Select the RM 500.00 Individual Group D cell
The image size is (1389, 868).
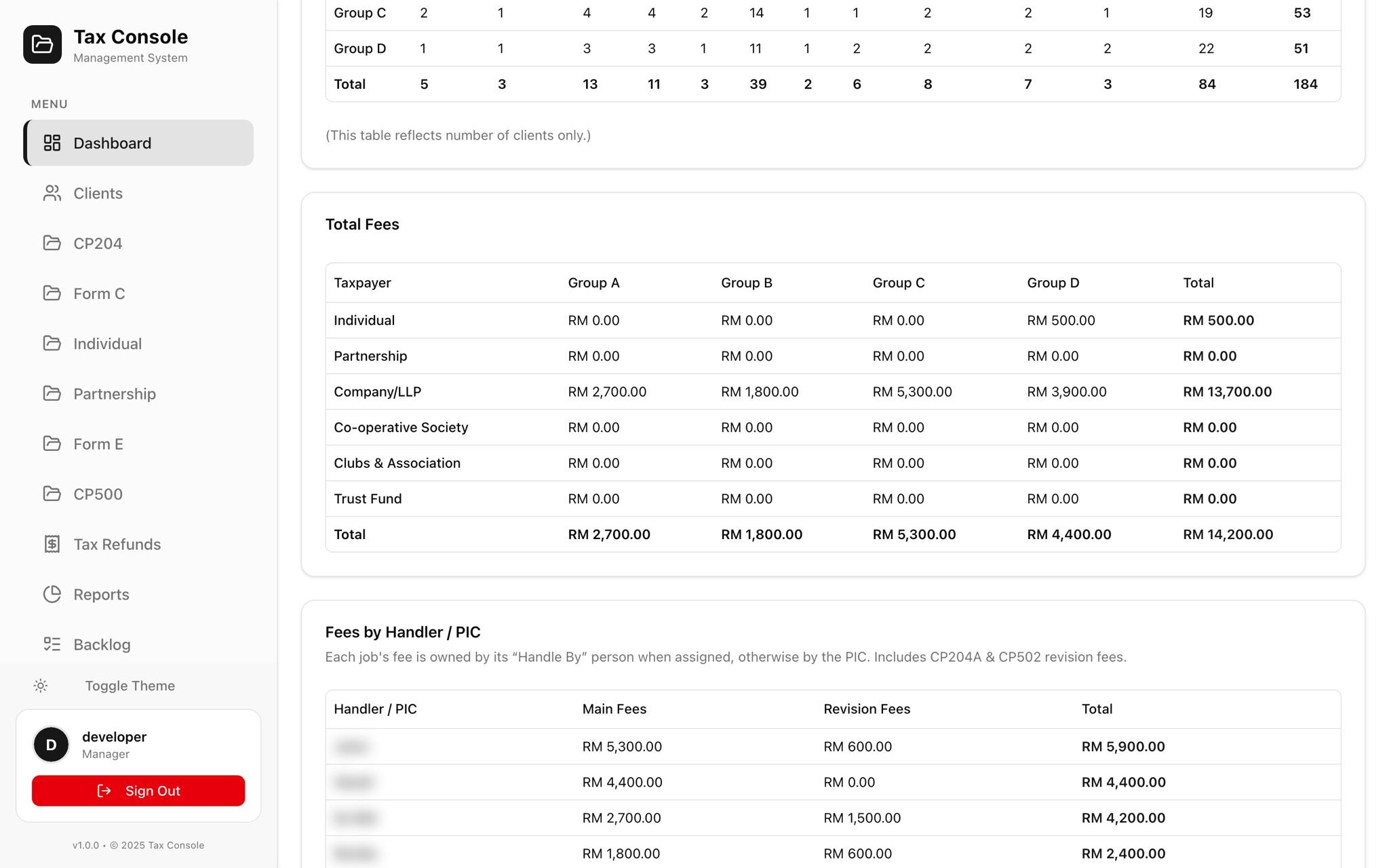coord(1061,321)
